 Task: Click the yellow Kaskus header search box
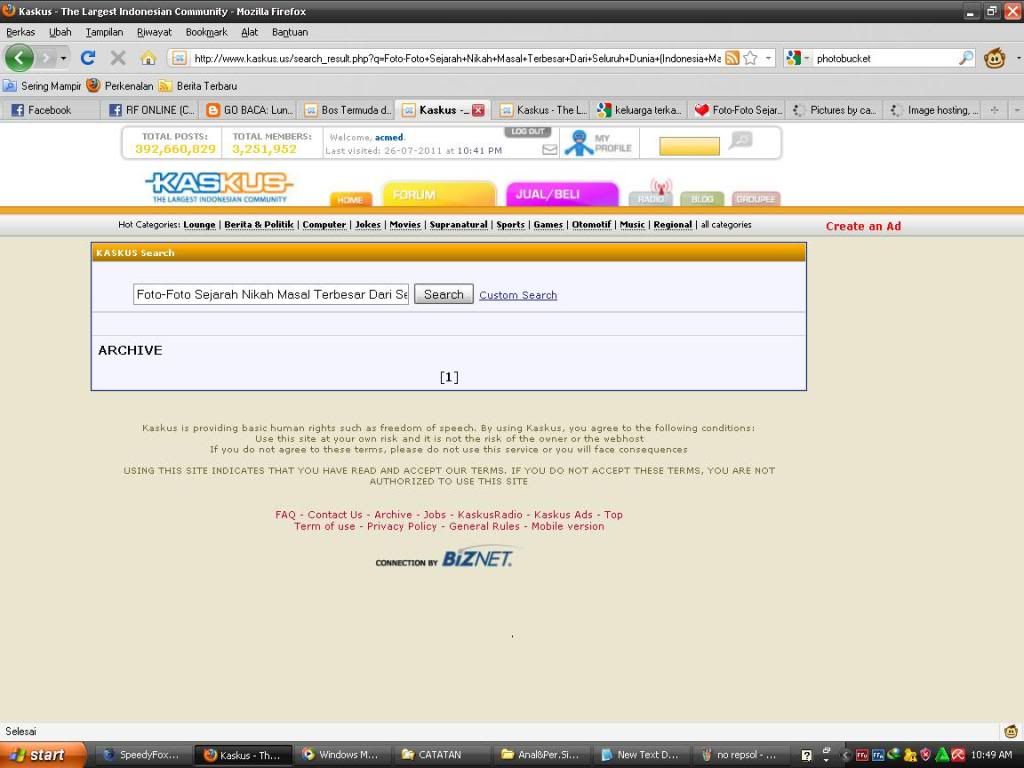[690, 146]
